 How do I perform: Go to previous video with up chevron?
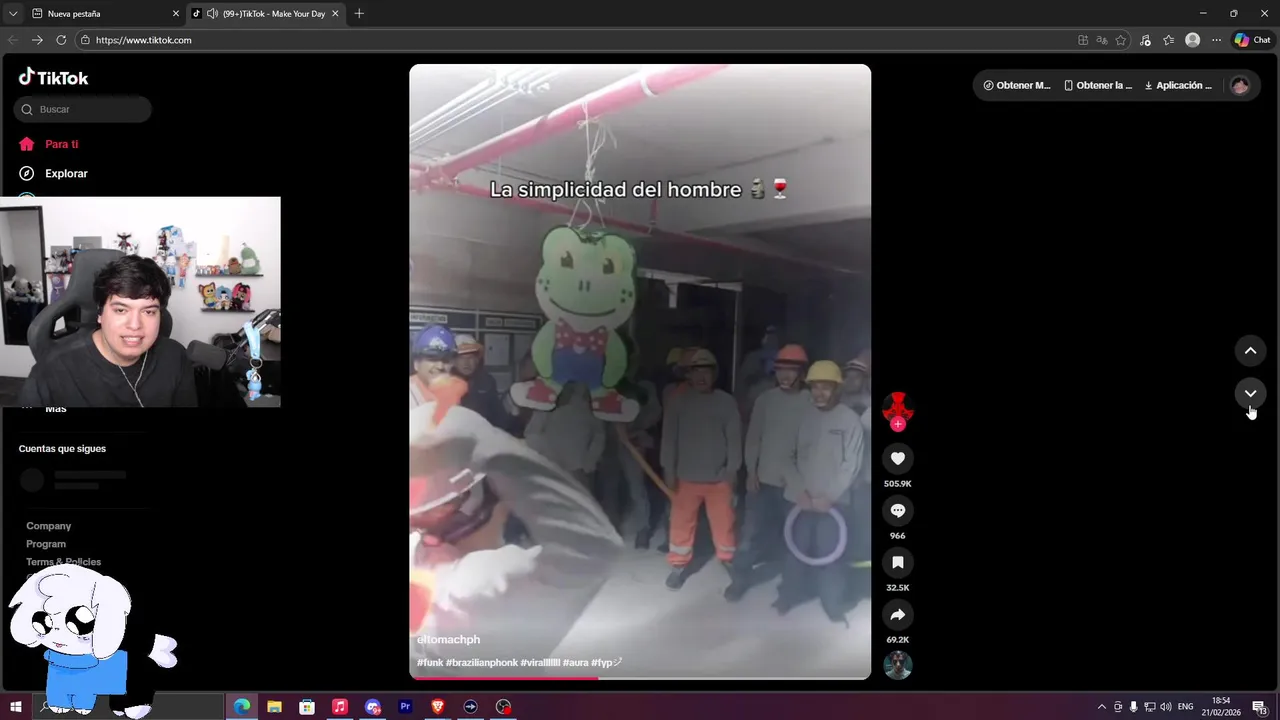(1250, 351)
